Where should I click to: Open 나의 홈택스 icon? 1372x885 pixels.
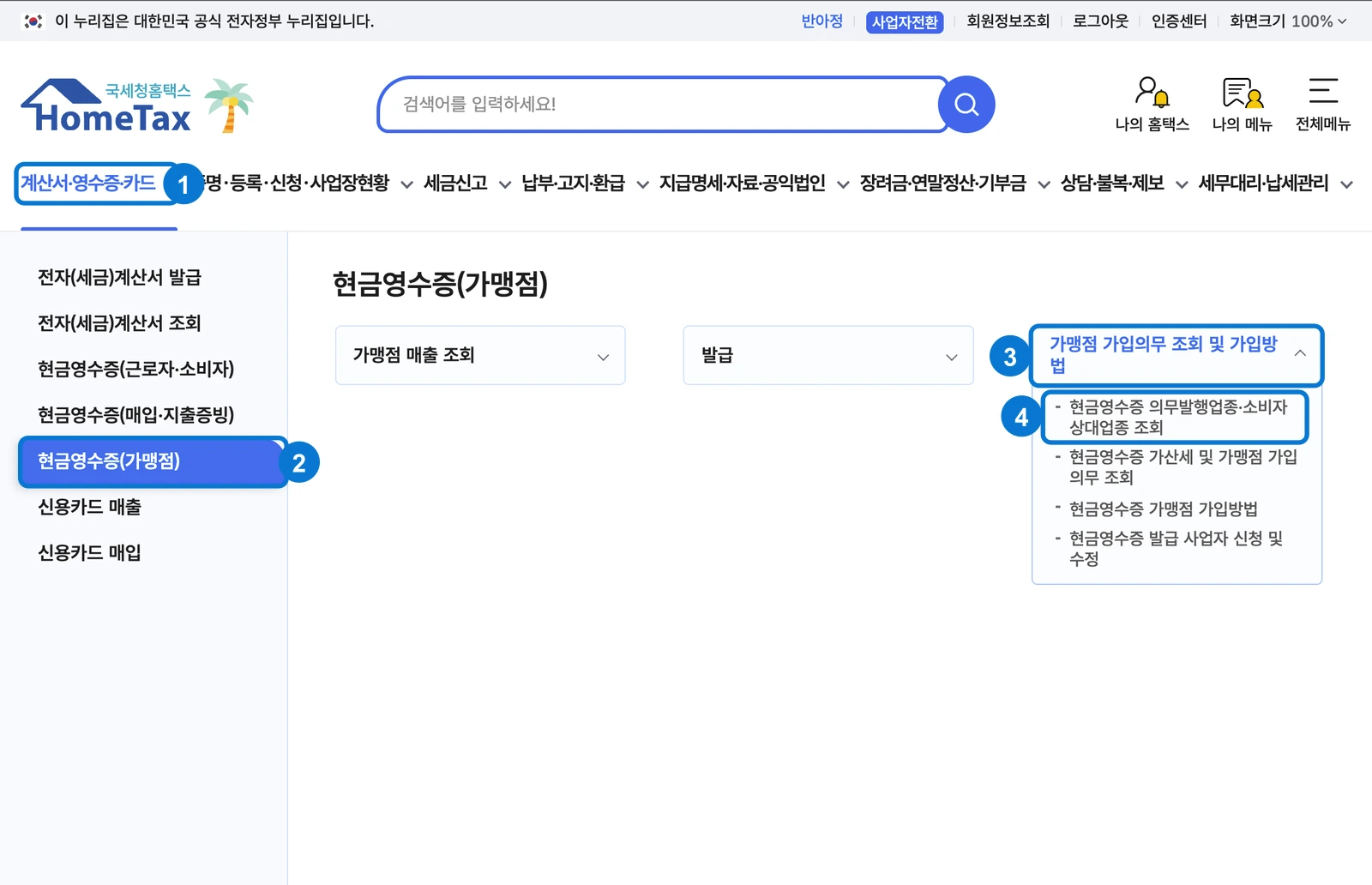coord(1152,105)
